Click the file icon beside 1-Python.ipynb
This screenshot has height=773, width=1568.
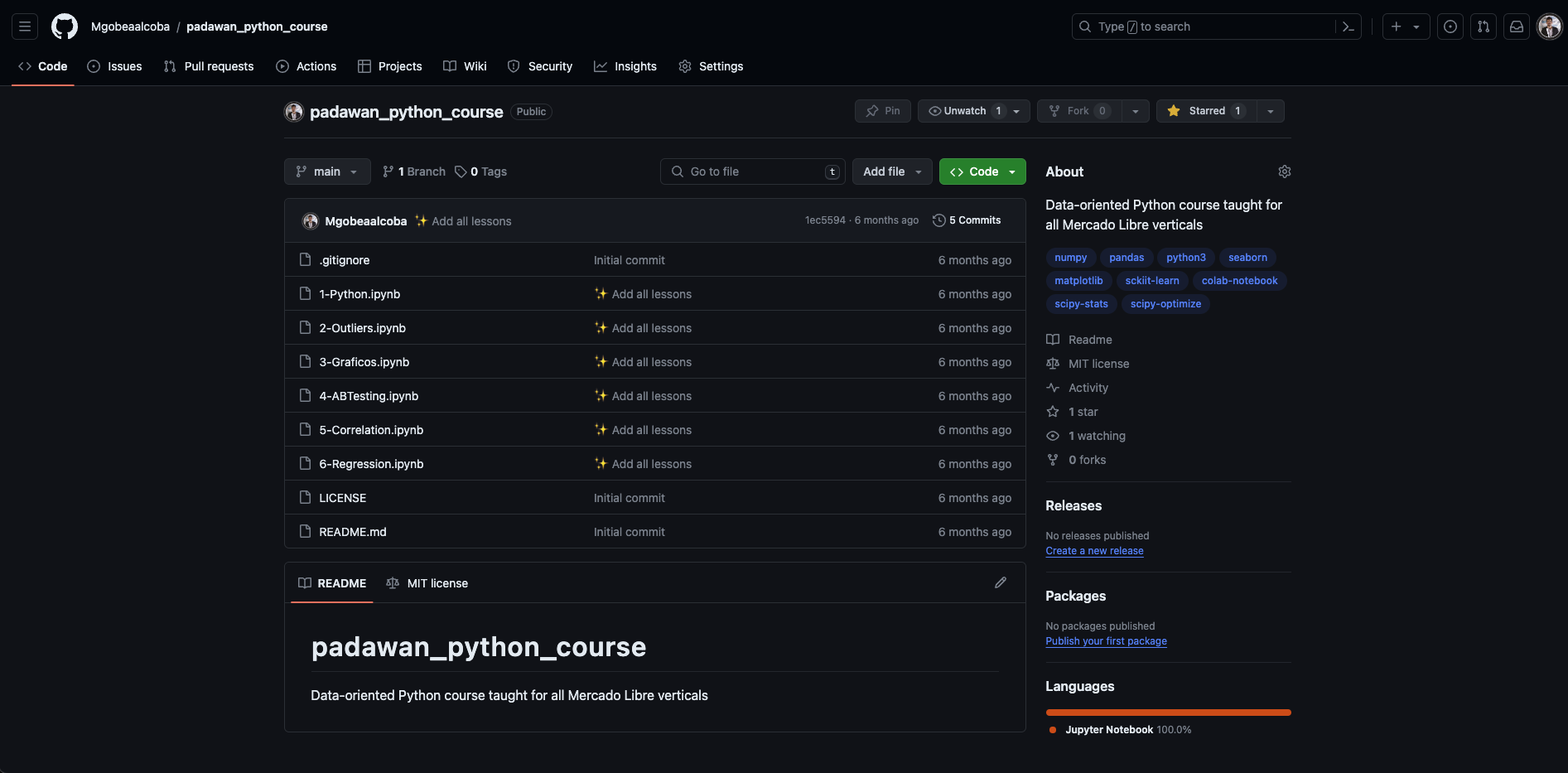pos(305,294)
